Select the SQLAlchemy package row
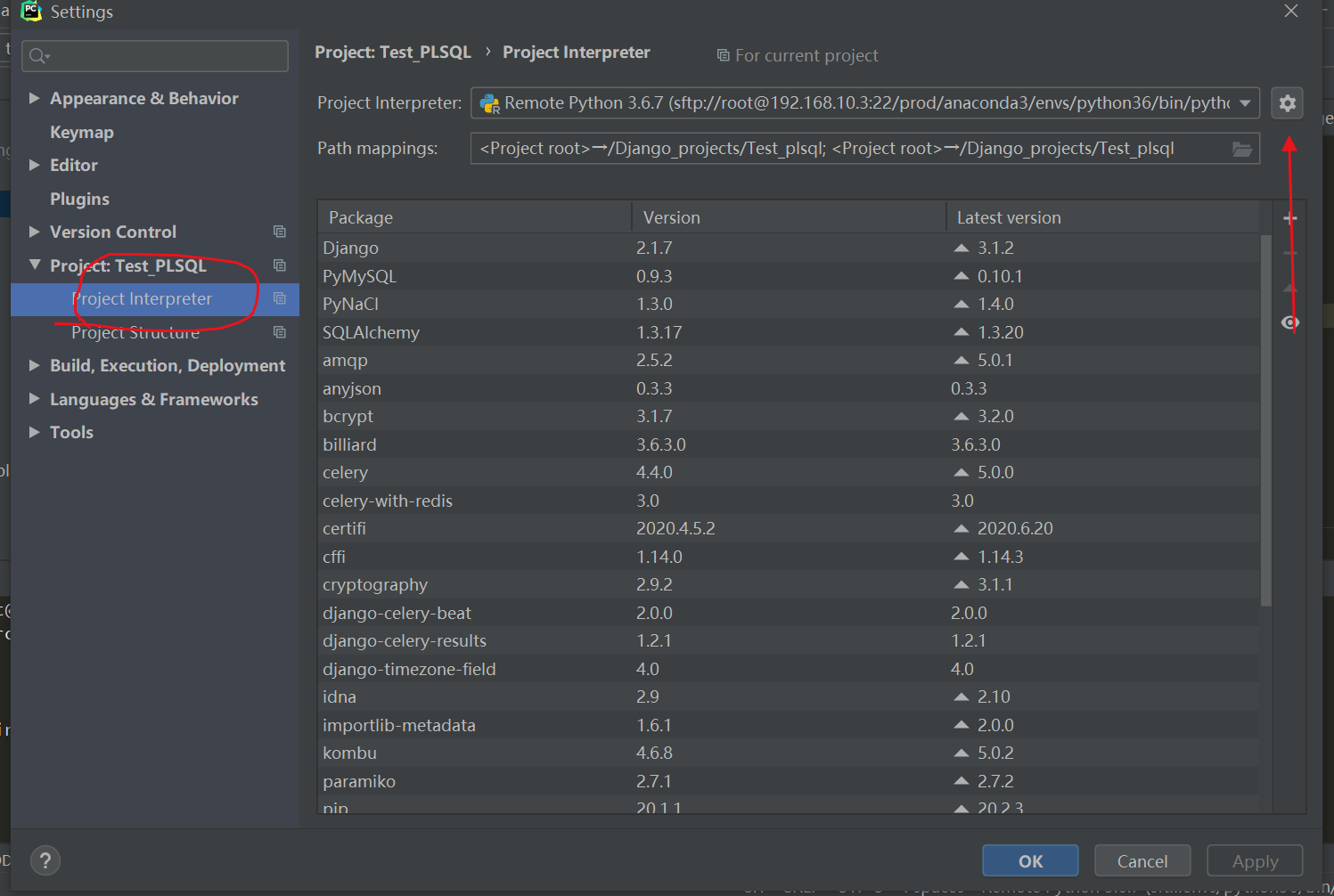 pos(789,332)
